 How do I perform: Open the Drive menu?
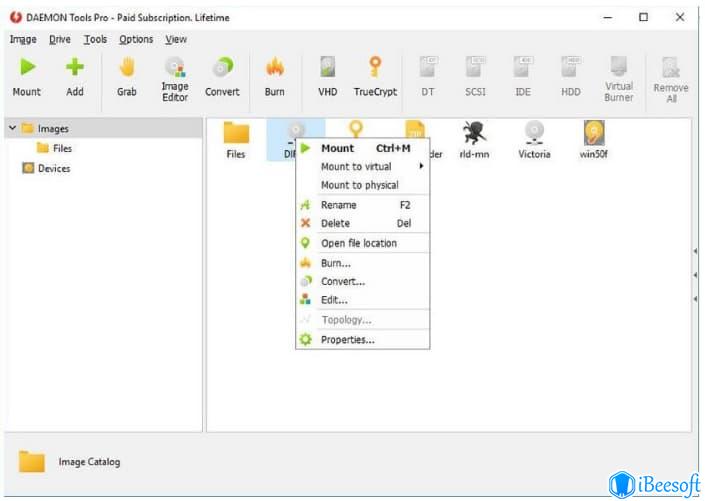click(60, 40)
